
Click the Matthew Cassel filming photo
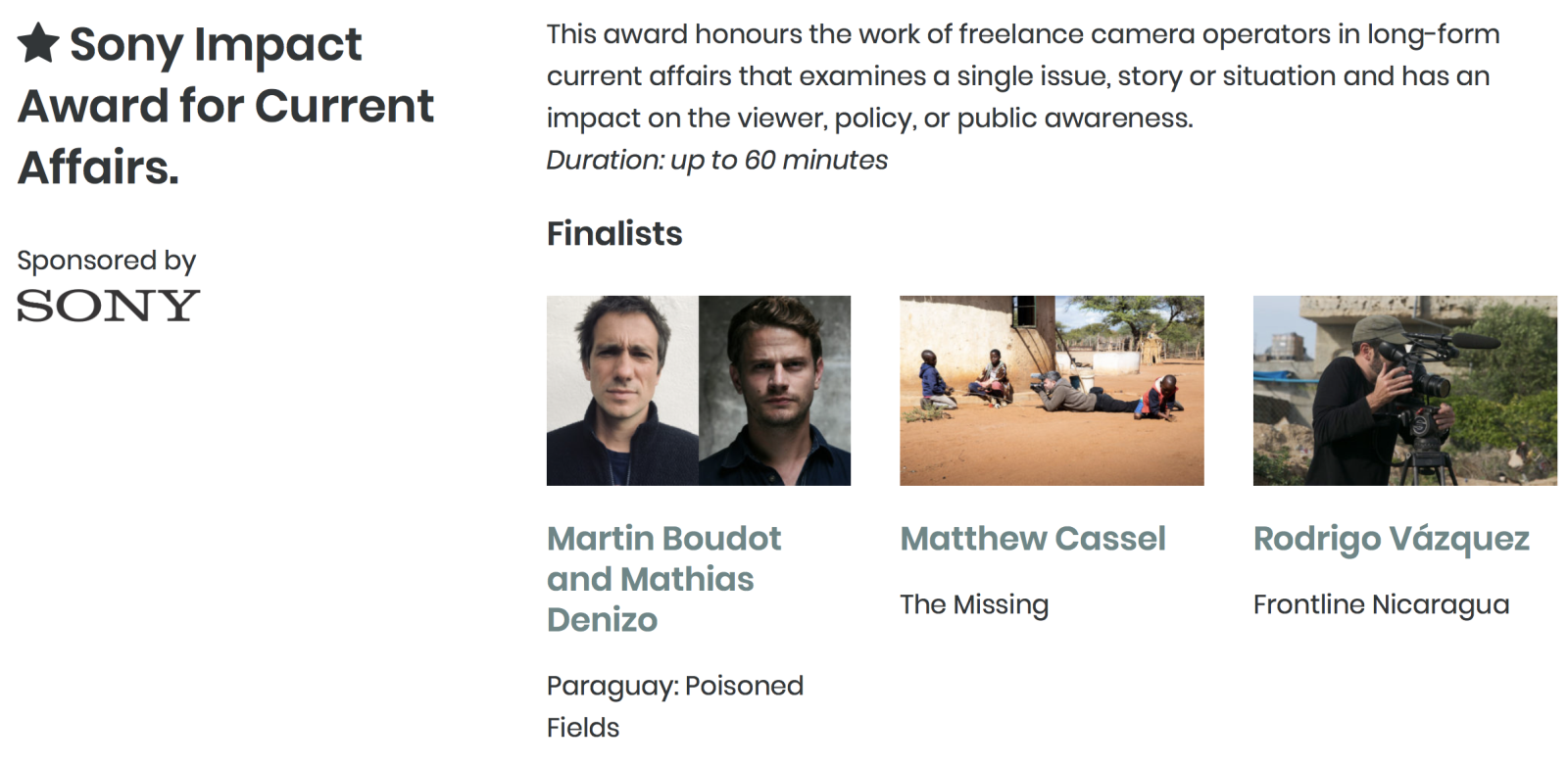(1052, 391)
